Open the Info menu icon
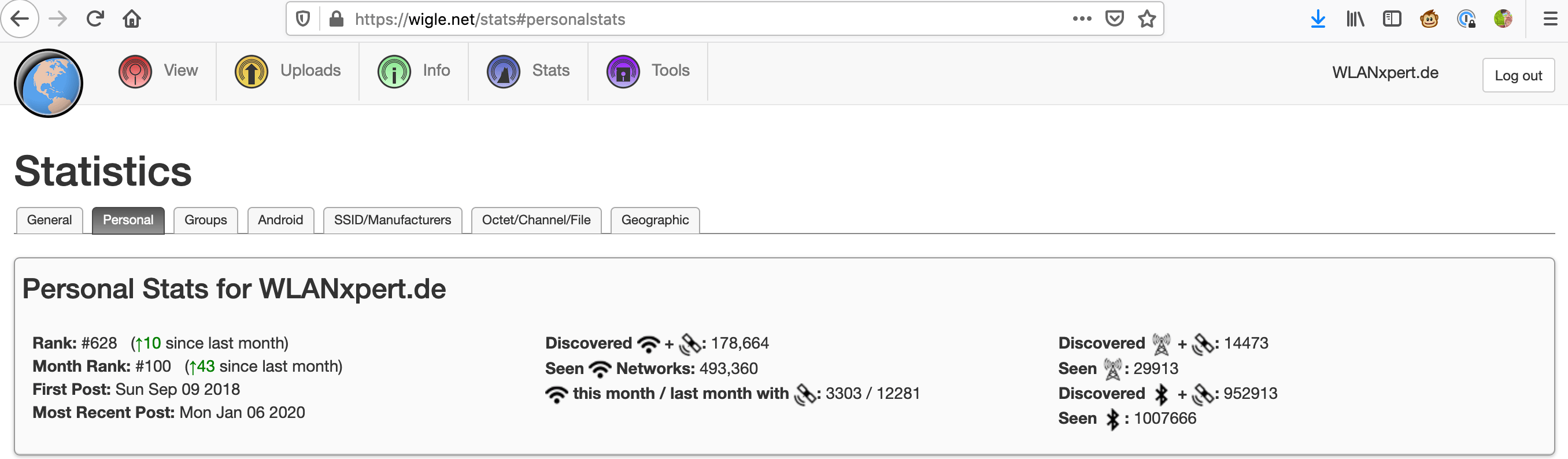 click(x=394, y=71)
